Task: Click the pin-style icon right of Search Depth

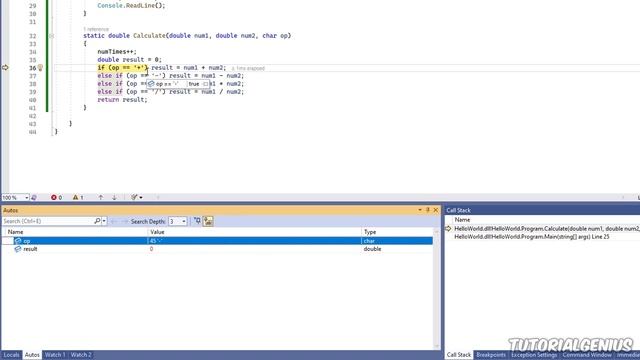Action: [197, 221]
